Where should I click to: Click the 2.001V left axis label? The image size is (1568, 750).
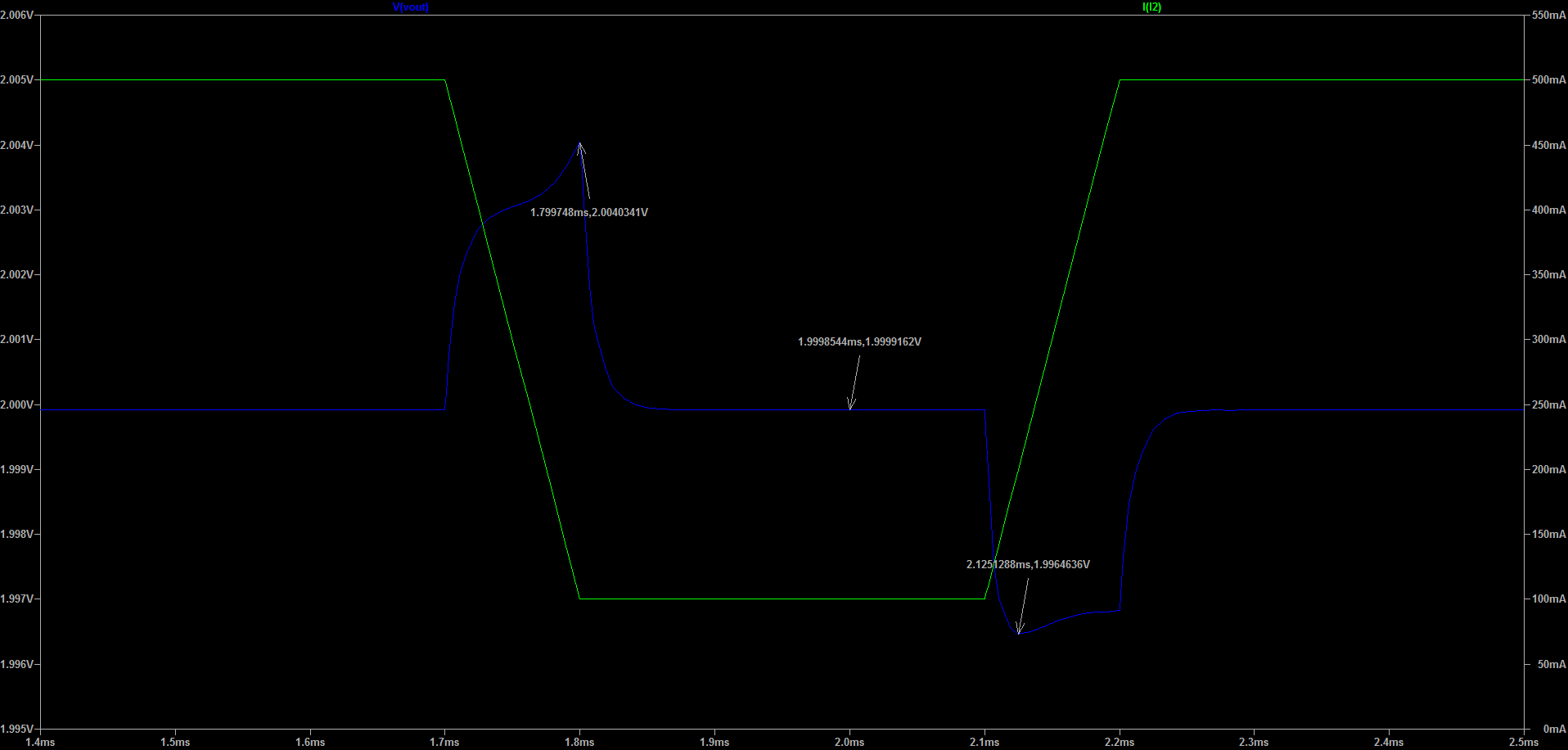pyautogui.click(x=17, y=340)
